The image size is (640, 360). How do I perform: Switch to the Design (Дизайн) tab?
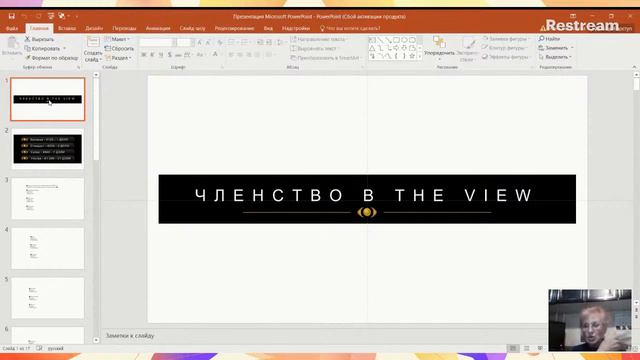(94, 29)
